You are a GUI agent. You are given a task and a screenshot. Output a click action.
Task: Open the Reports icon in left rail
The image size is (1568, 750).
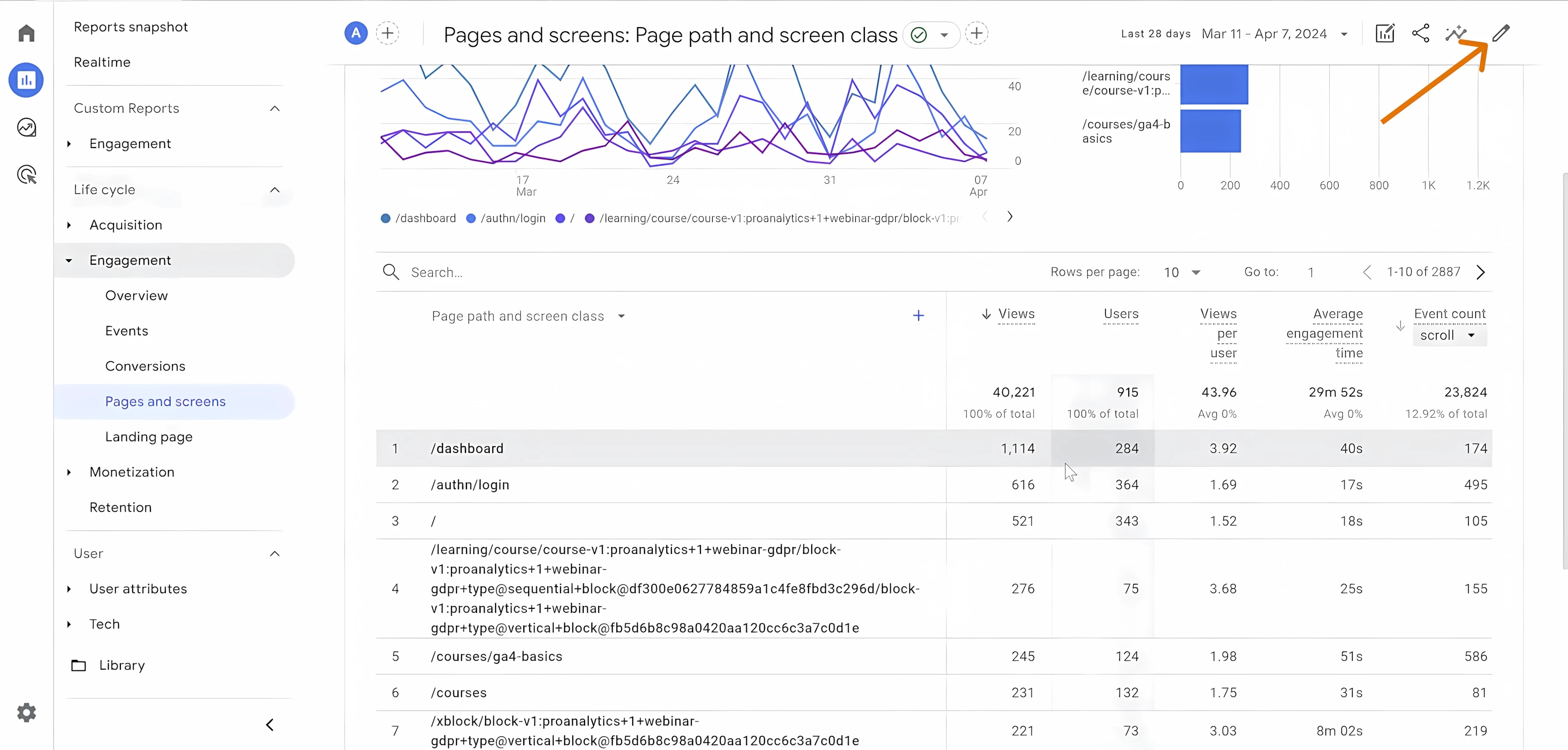click(x=26, y=80)
